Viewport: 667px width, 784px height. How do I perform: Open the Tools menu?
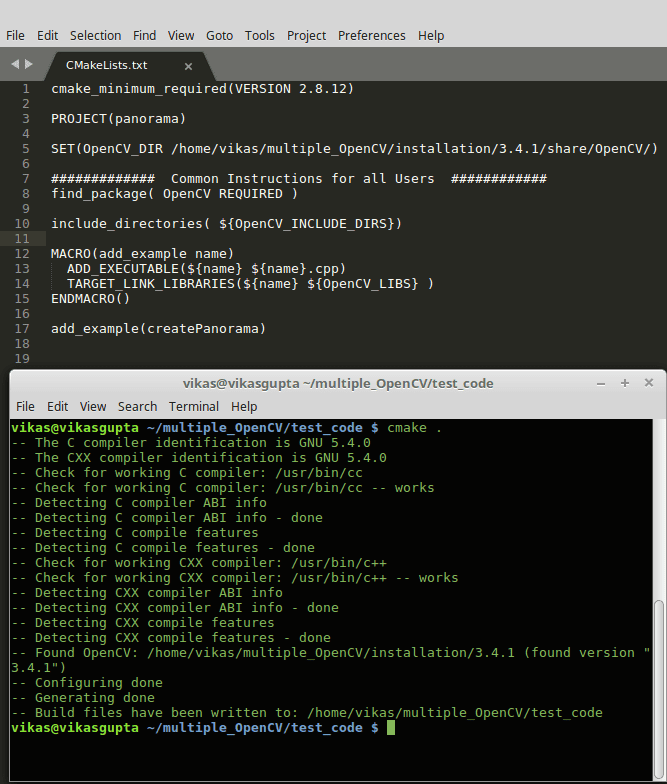(260, 36)
